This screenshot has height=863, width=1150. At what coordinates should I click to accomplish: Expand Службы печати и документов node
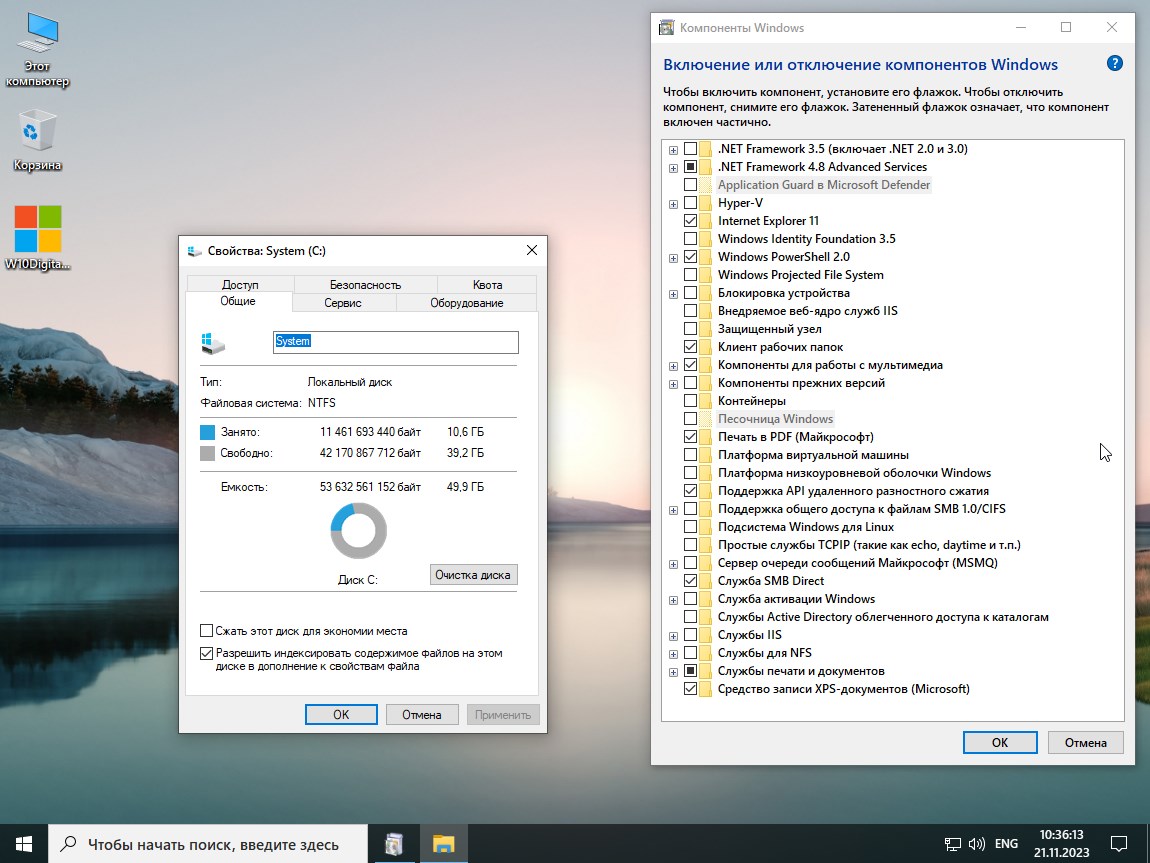point(673,672)
